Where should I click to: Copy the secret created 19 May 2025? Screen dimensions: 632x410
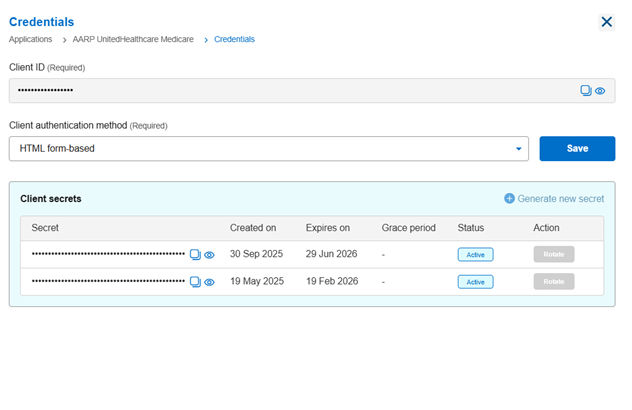195,282
